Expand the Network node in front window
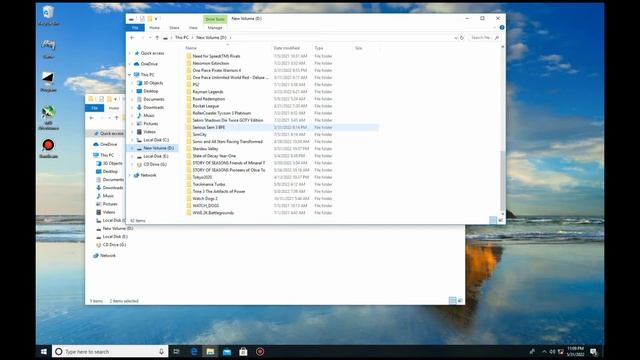The image size is (640, 360). (x=130, y=175)
